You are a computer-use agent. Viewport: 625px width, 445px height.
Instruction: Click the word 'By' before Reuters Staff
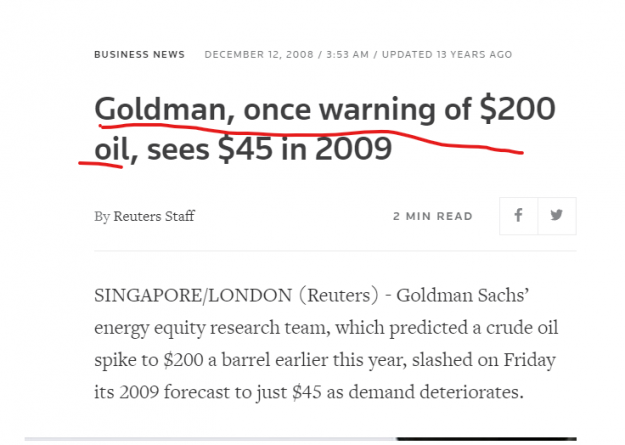(x=102, y=217)
